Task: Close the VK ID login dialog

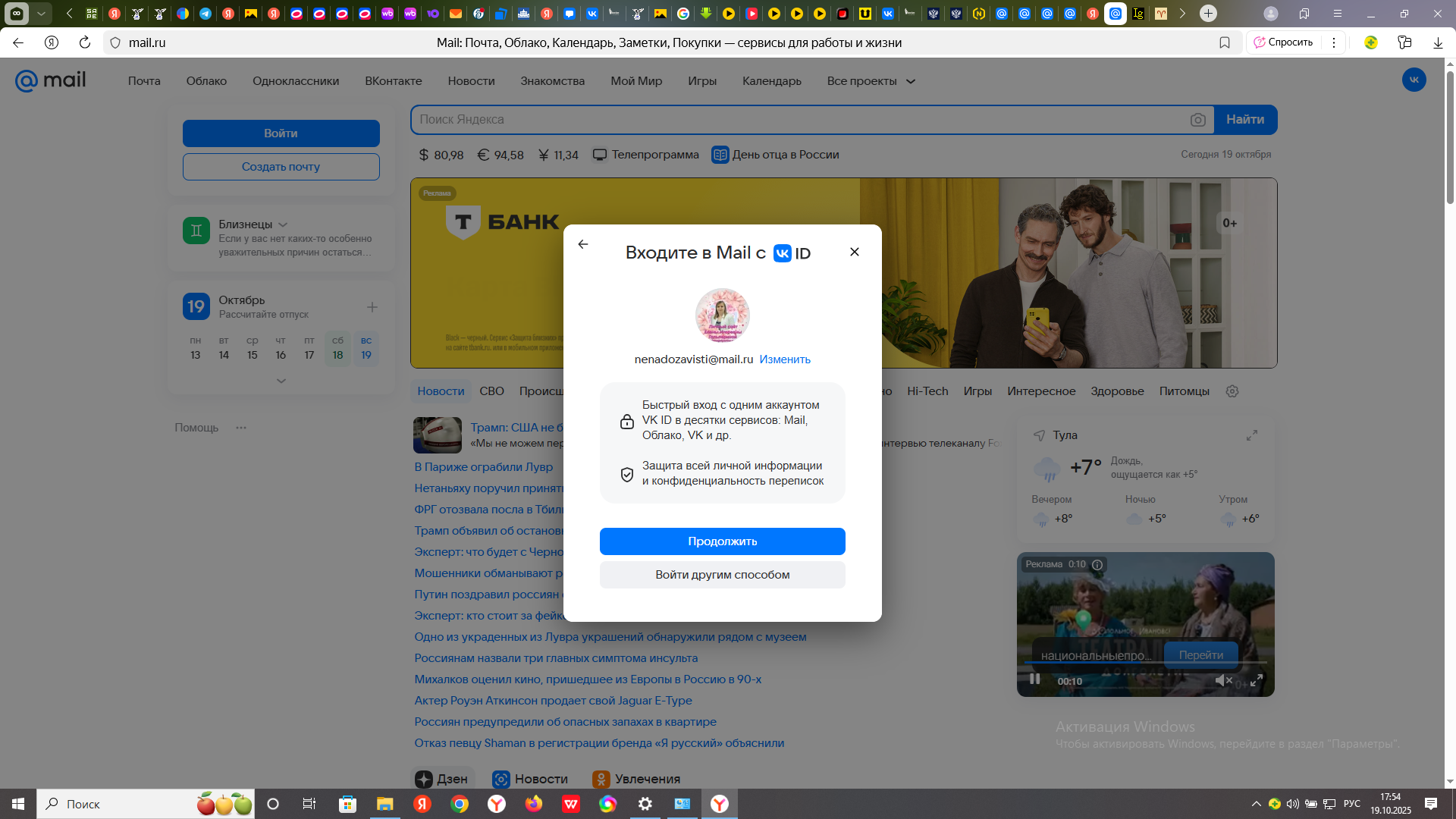Action: 855,252
